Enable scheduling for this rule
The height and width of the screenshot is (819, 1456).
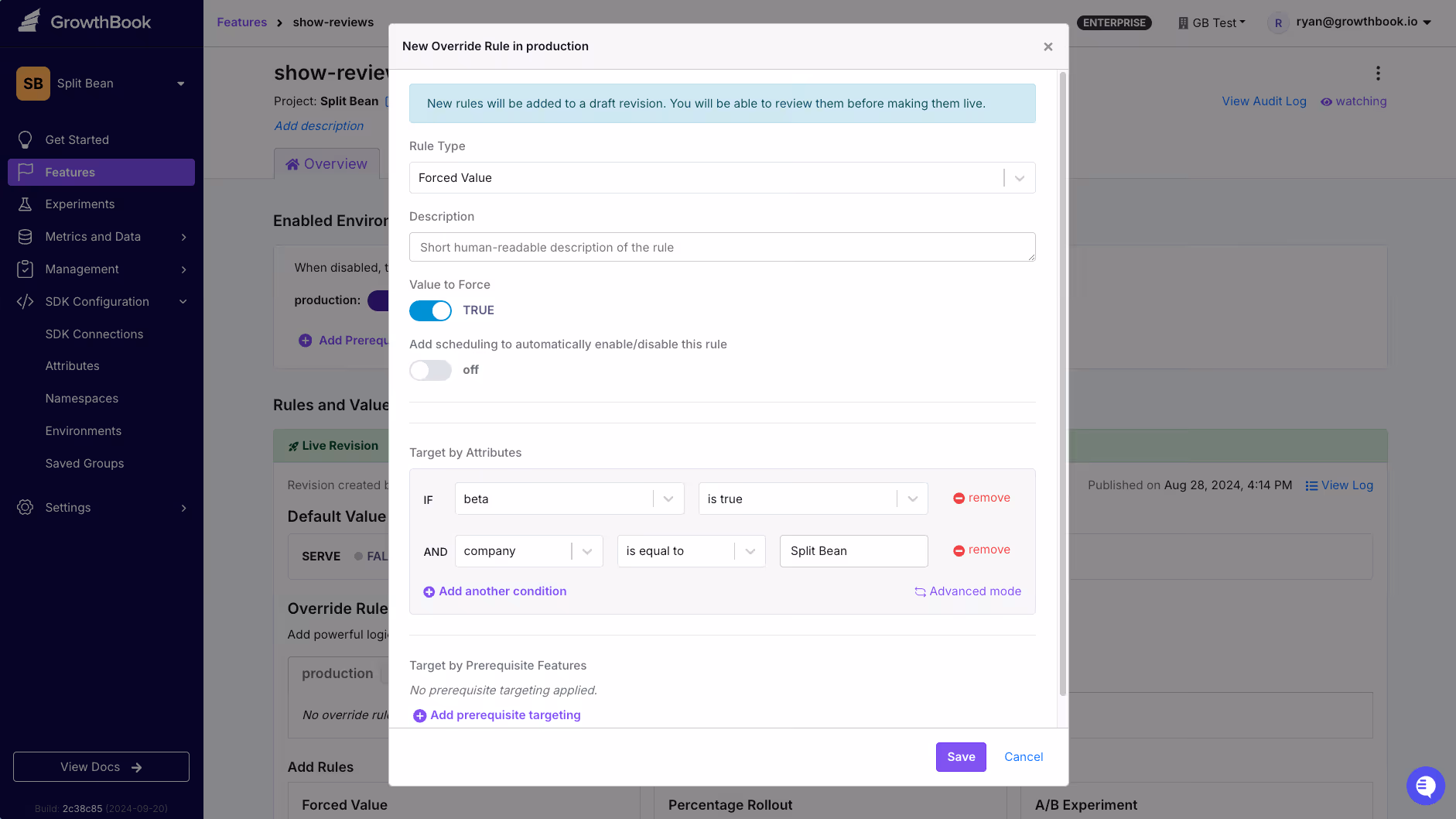click(430, 370)
